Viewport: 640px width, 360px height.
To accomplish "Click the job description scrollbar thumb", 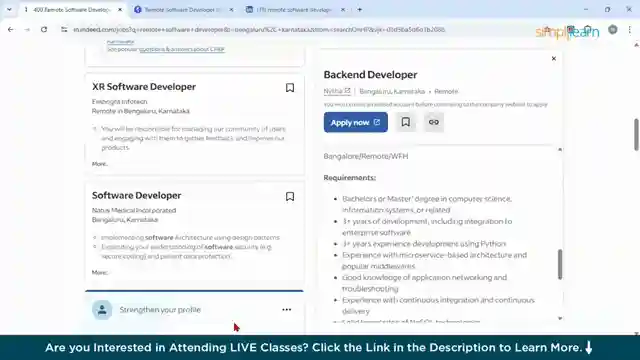I will 560,264.
